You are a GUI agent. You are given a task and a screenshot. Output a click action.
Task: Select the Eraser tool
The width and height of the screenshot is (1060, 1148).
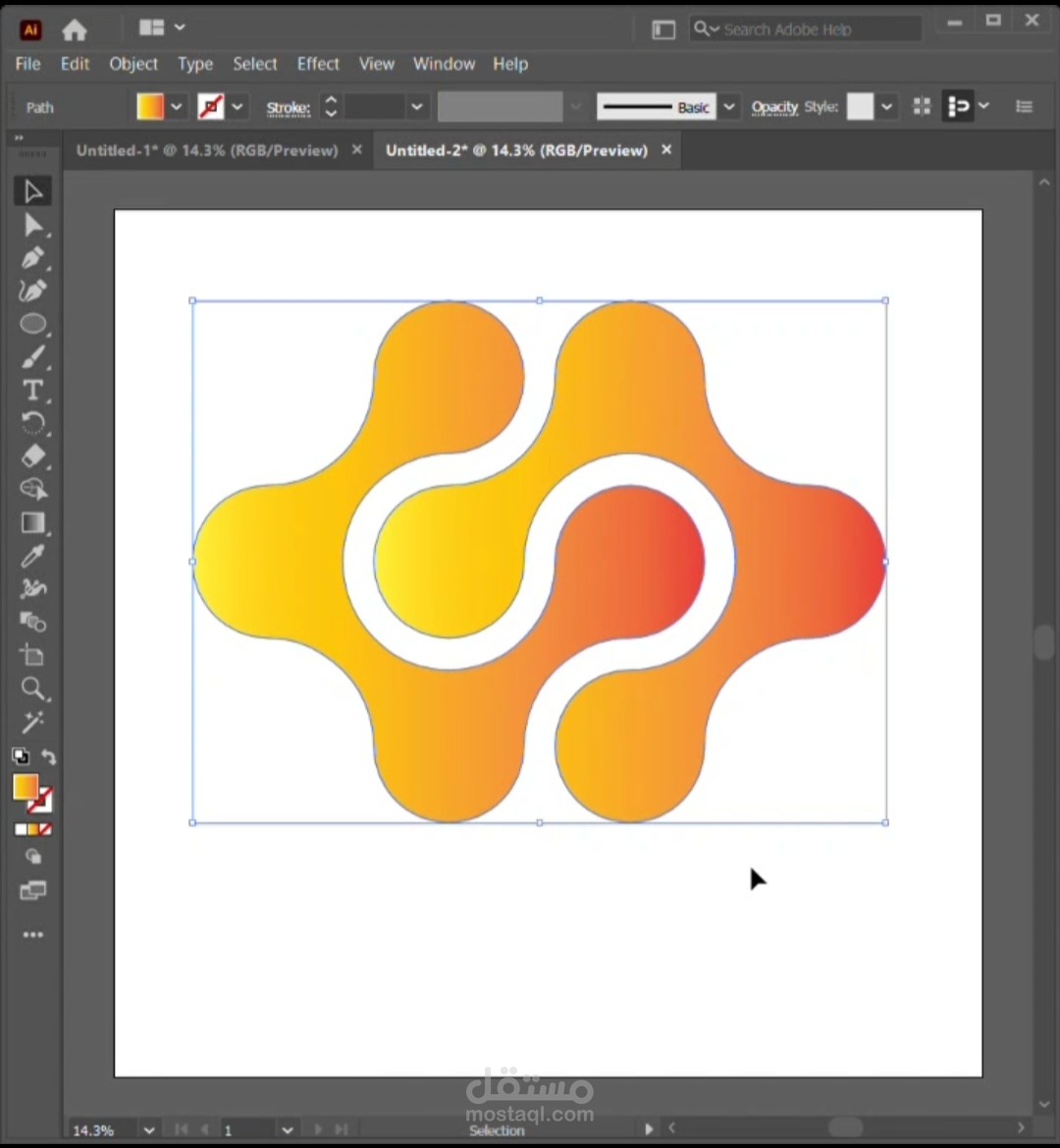pos(32,456)
